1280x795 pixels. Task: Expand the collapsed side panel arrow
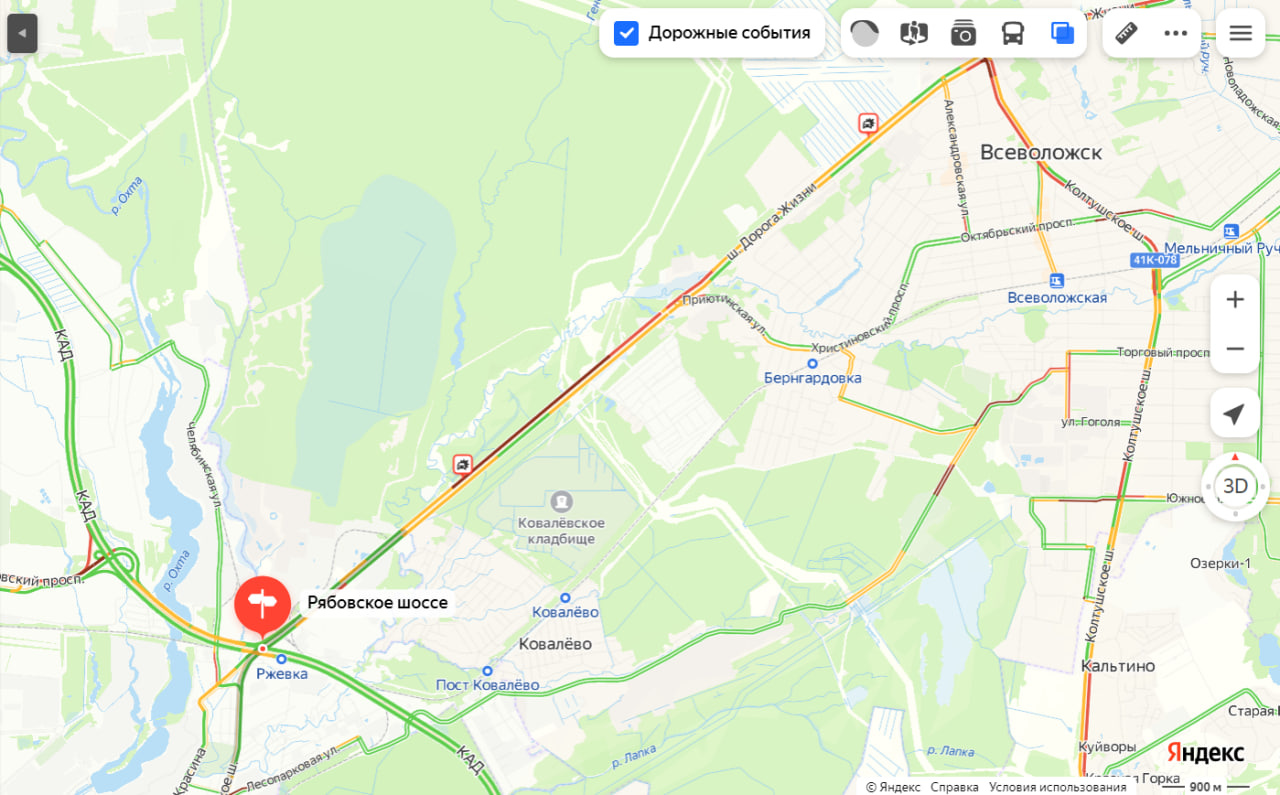pyautogui.click(x=22, y=33)
